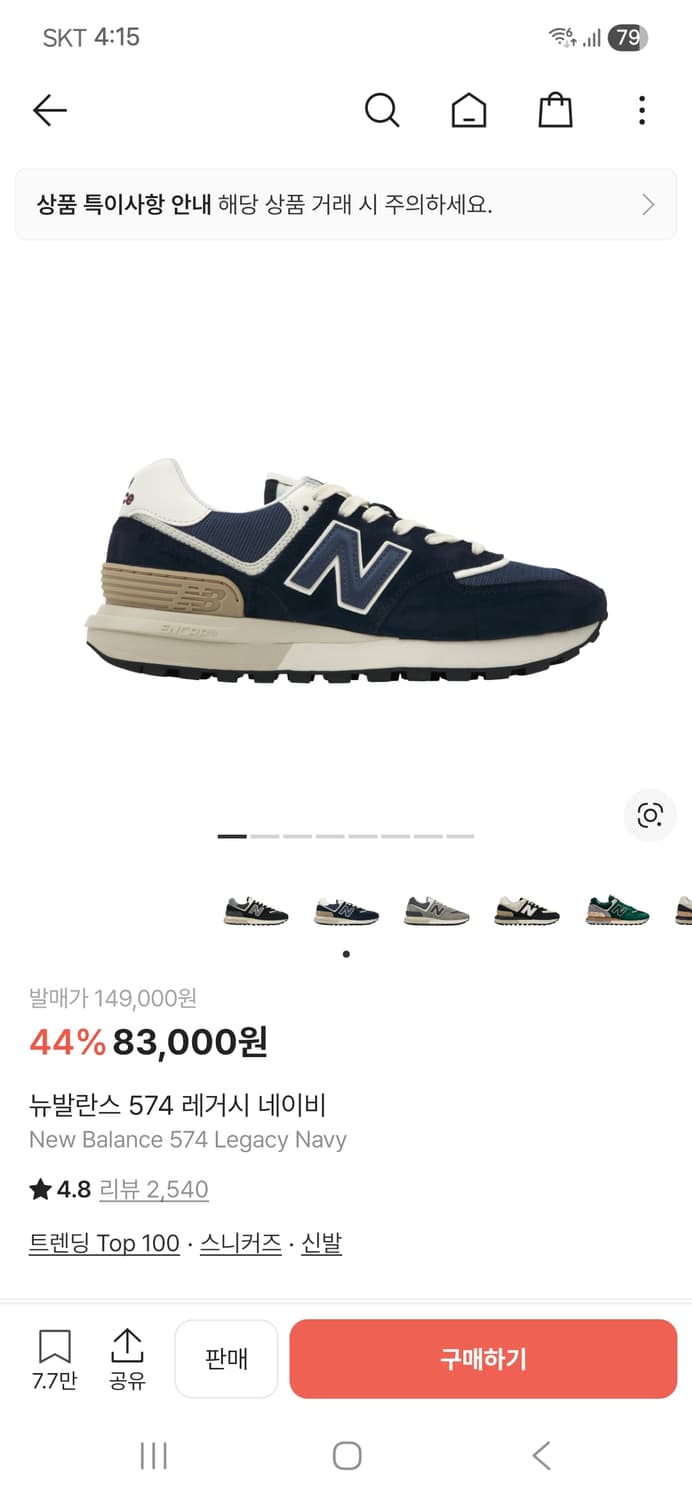
Task: Go to home via house icon
Action: 469,110
